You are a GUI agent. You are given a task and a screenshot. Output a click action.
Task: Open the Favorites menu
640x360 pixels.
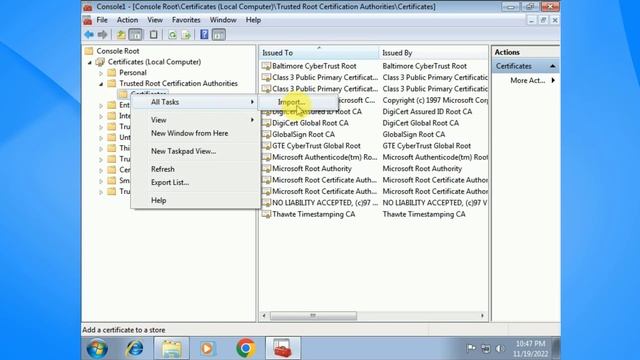pyautogui.click(x=186, y=20)
